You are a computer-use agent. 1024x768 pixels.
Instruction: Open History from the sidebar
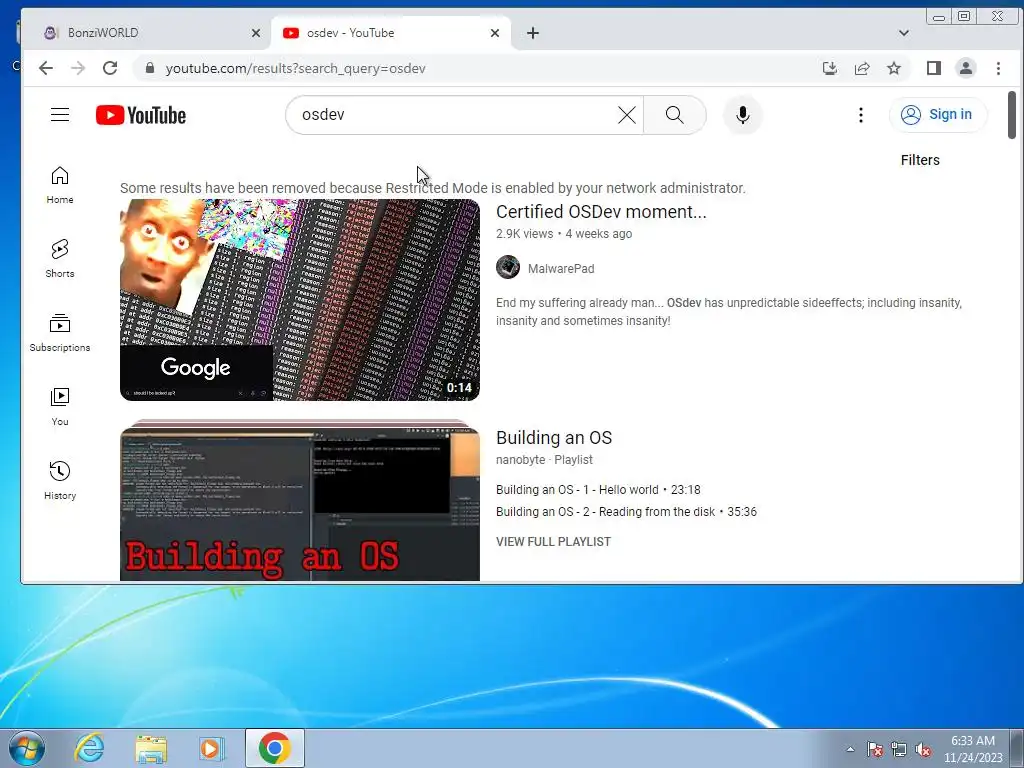[60, 481]
